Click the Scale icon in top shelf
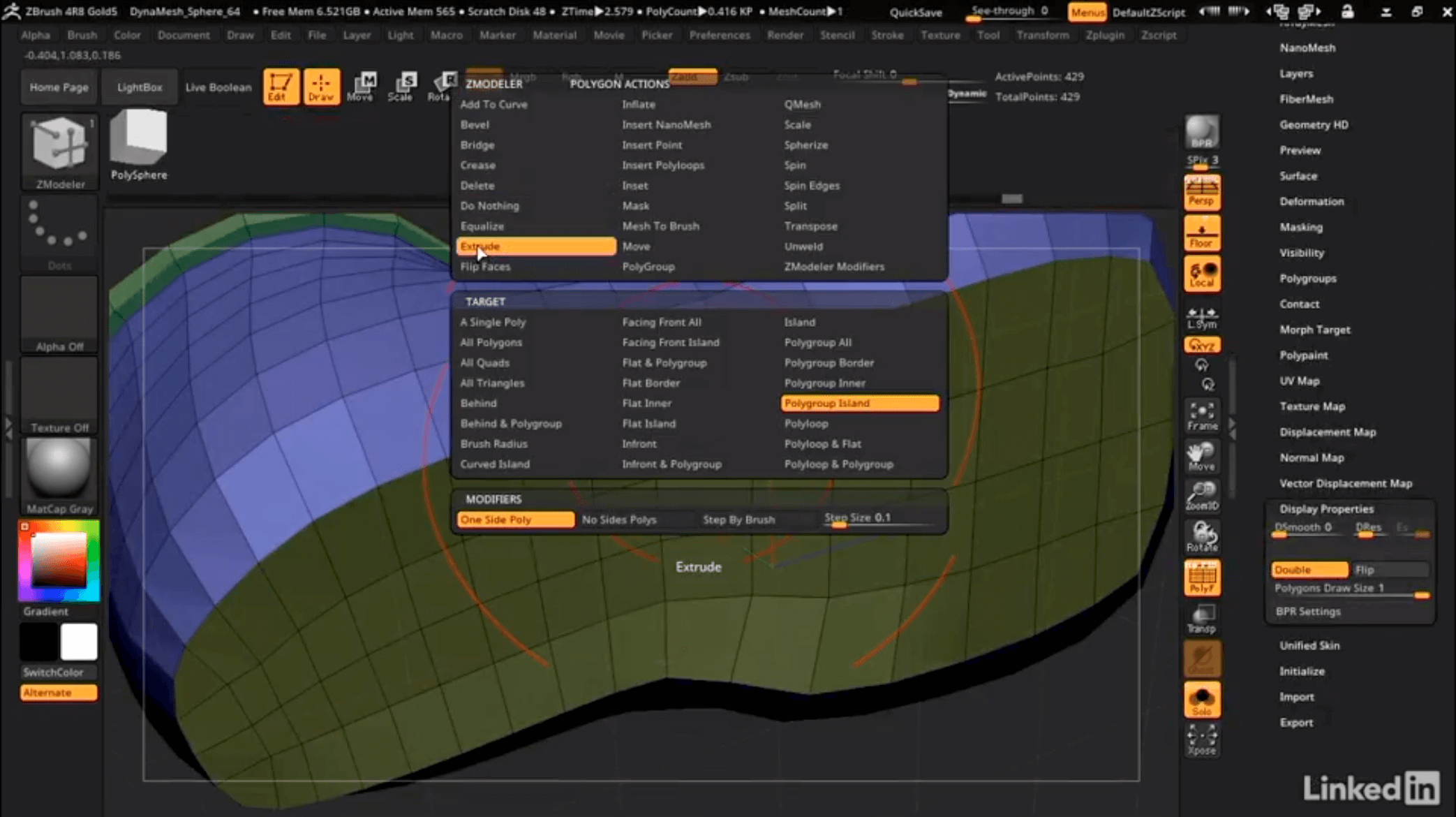Screen dimensions: 1456x817 tap(401, 87)
